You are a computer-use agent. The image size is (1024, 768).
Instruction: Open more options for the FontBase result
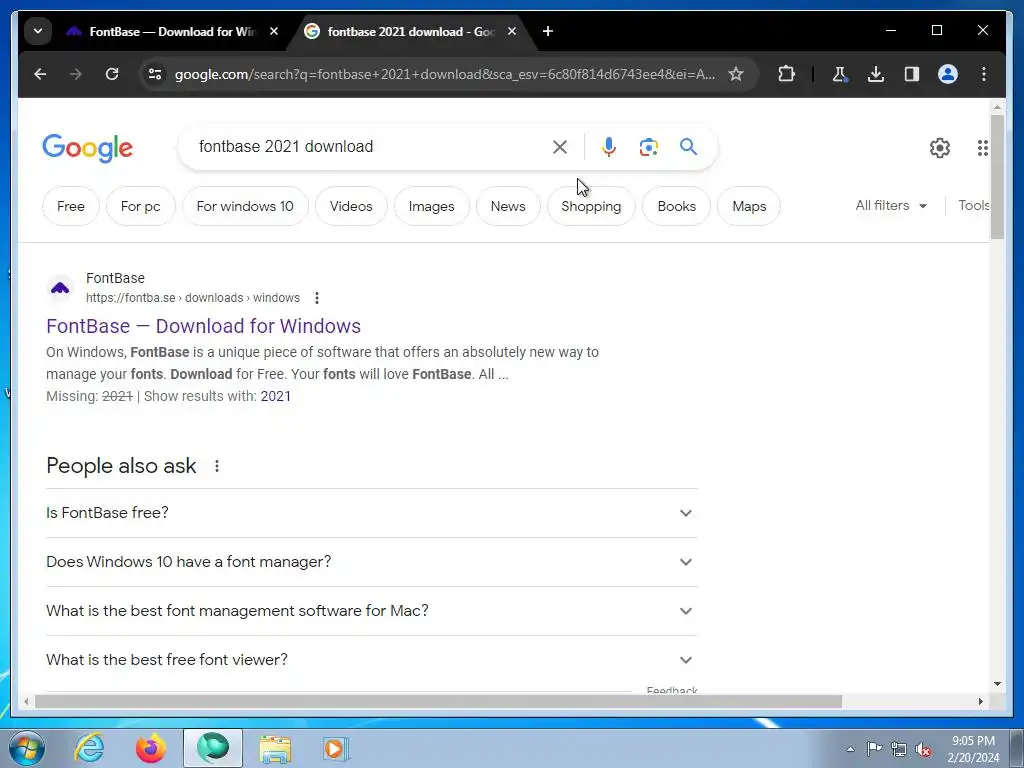[x=317, y=298]
